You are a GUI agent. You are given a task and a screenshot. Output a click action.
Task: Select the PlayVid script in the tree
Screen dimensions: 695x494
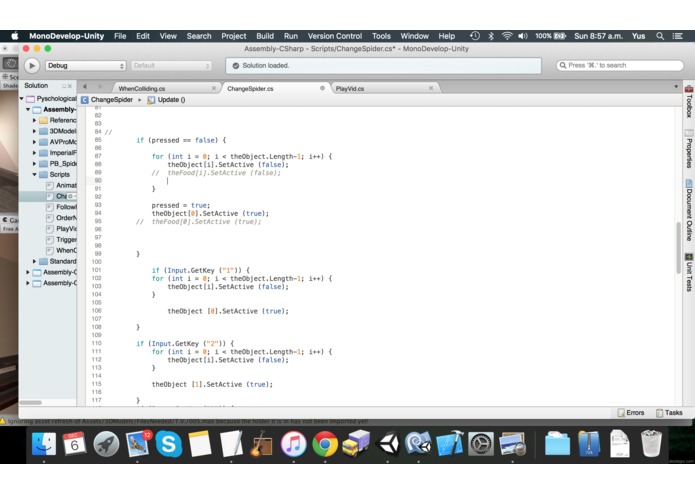61,229
